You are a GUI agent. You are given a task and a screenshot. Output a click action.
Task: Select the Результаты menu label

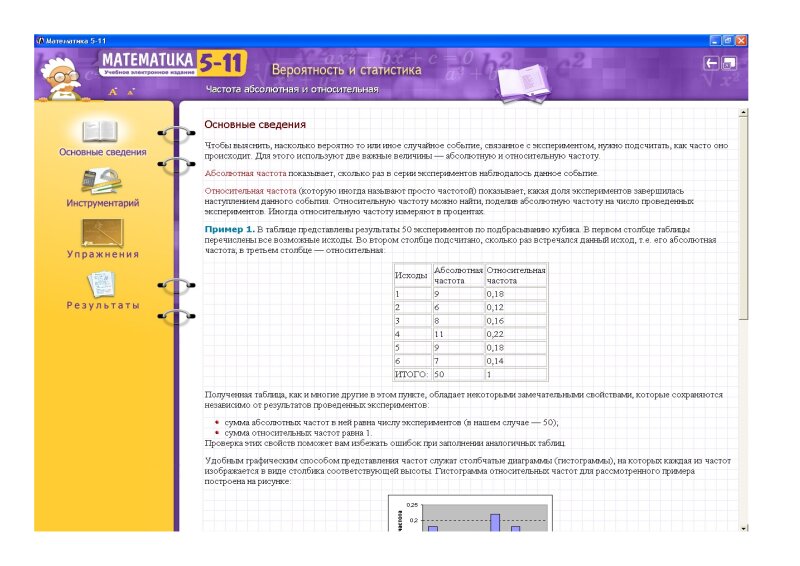103,305
